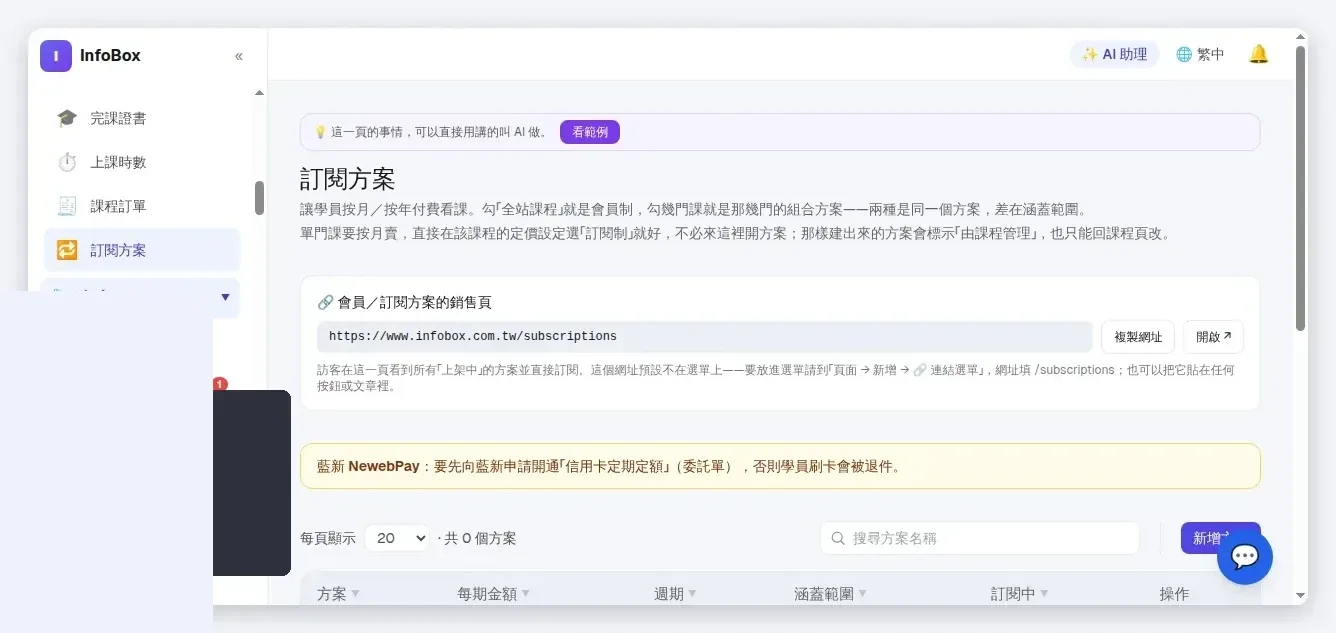Viewport: 1336px width, 633px height.
Task: Open the 週期 column filter arrow
Action: pos(692,594)
